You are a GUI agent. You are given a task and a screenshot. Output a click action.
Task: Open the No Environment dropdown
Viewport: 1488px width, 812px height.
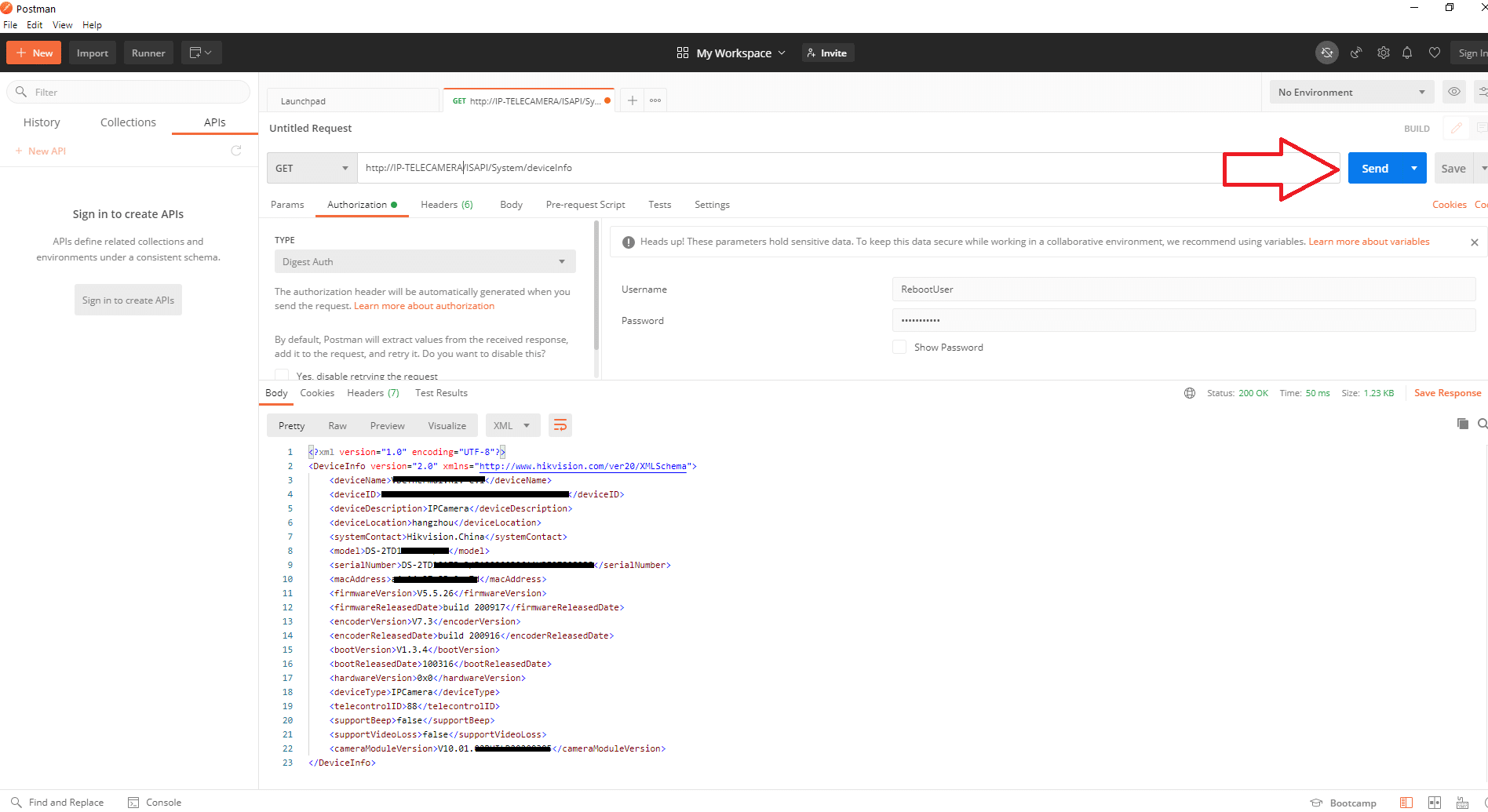pyautogui.click(x=1351, y=92)
